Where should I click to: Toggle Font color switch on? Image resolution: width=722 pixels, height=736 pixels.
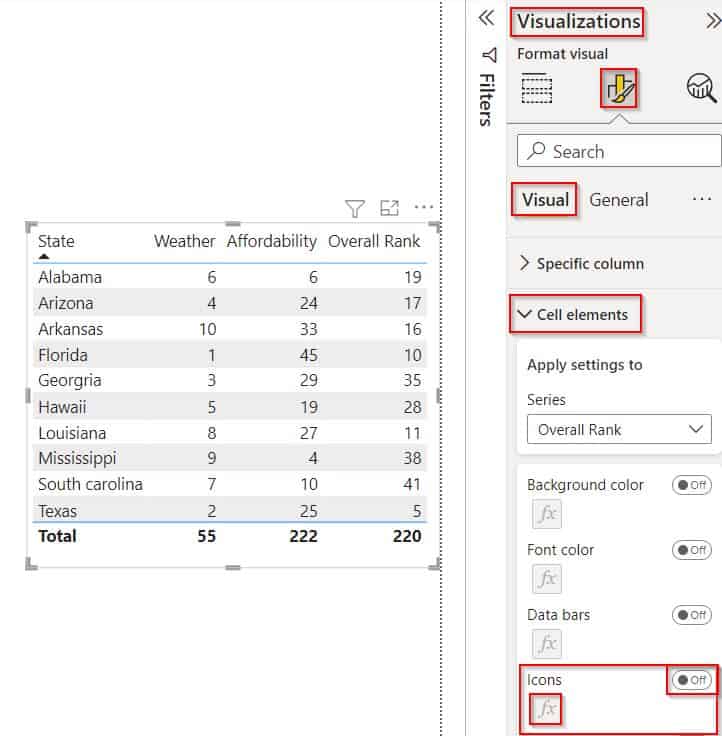click(691, 550)
